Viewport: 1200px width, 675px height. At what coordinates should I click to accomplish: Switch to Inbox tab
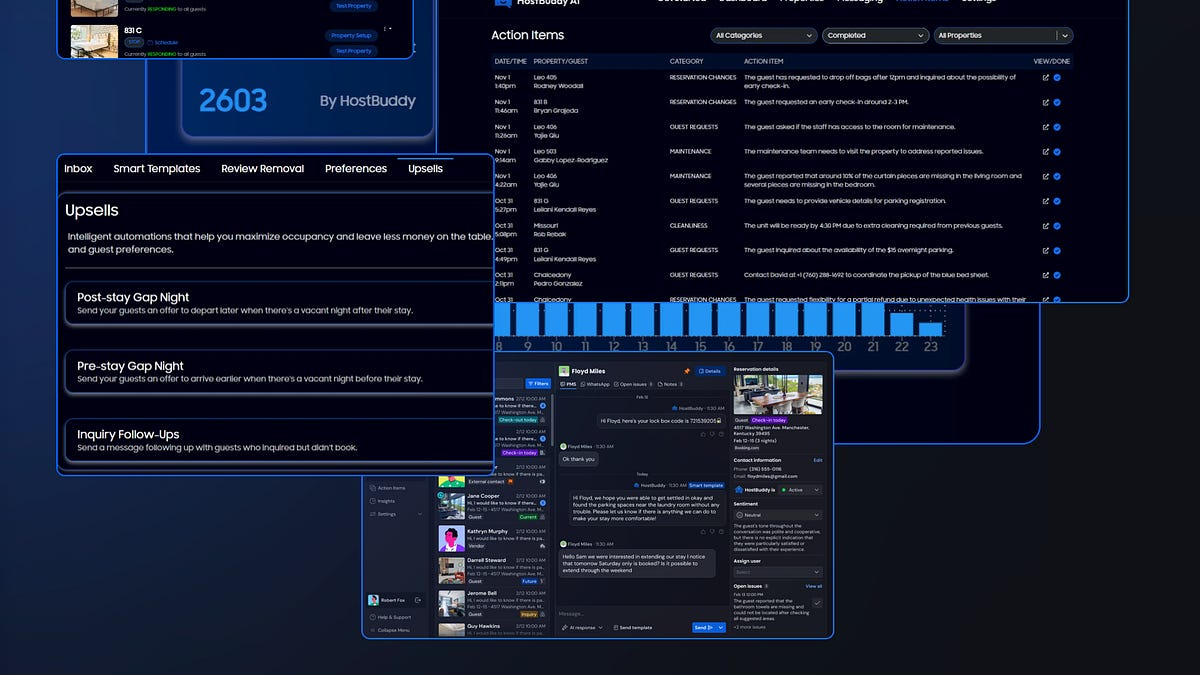coord(78,168)
